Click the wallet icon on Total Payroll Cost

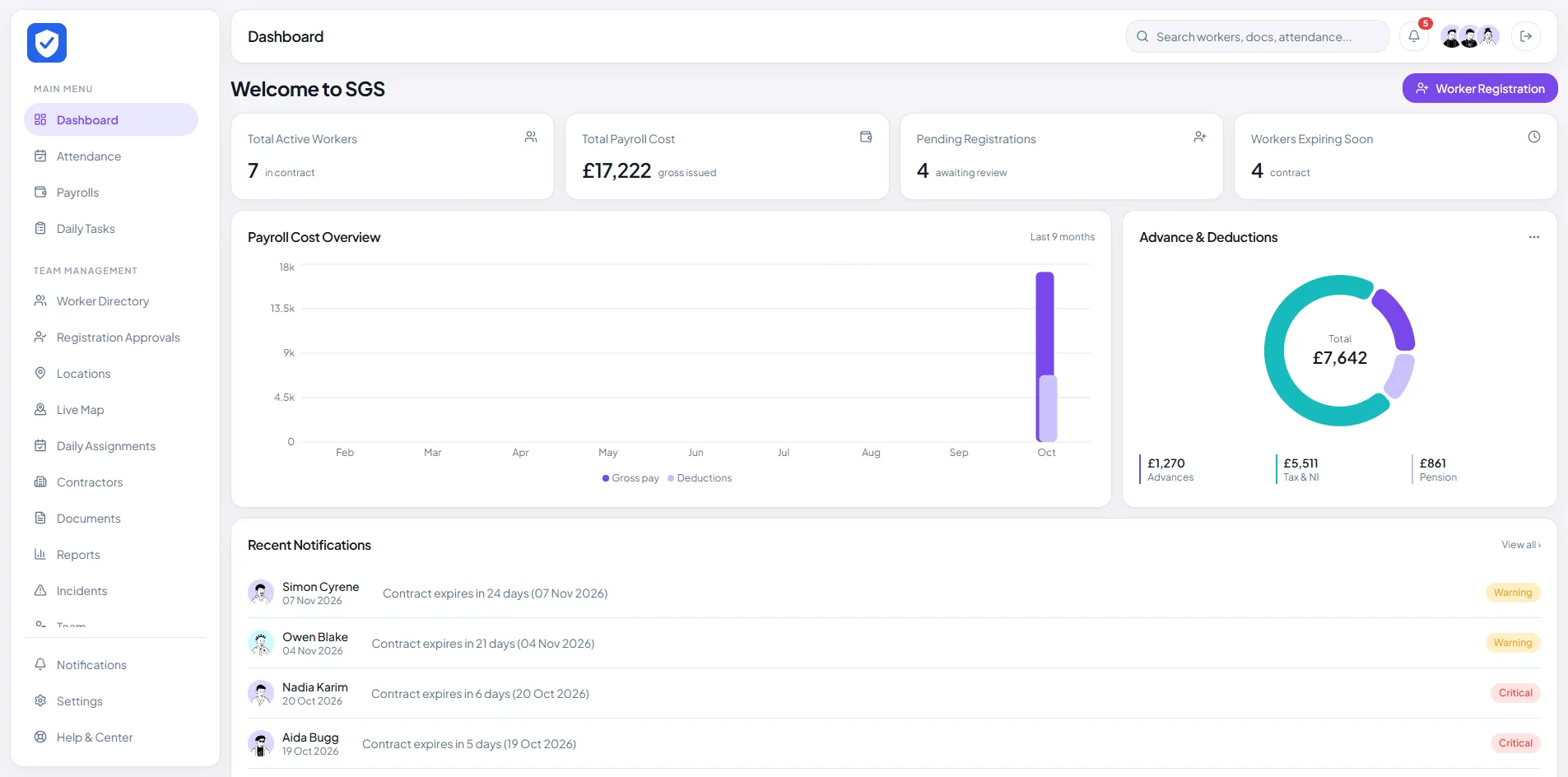coord(866,137)
